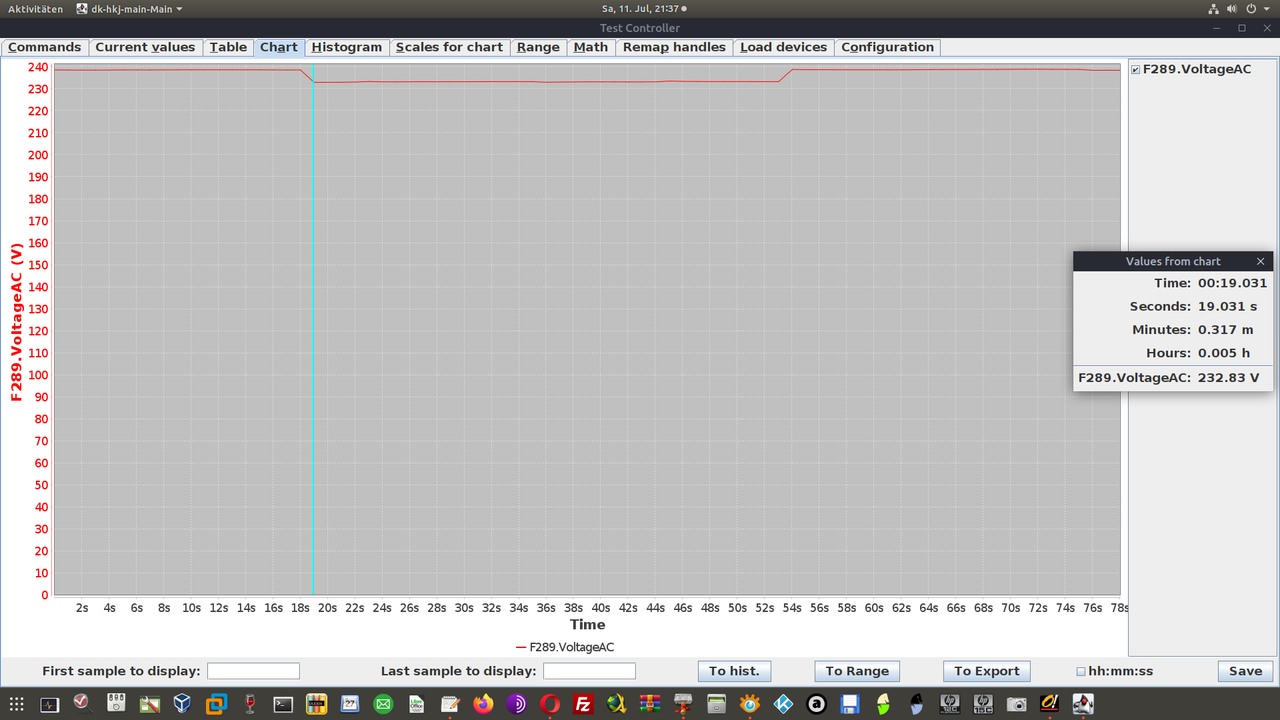This screenshot has width=1280, height=720.
Task: Launch Firefox from the dock
Action: coord(483,705)
